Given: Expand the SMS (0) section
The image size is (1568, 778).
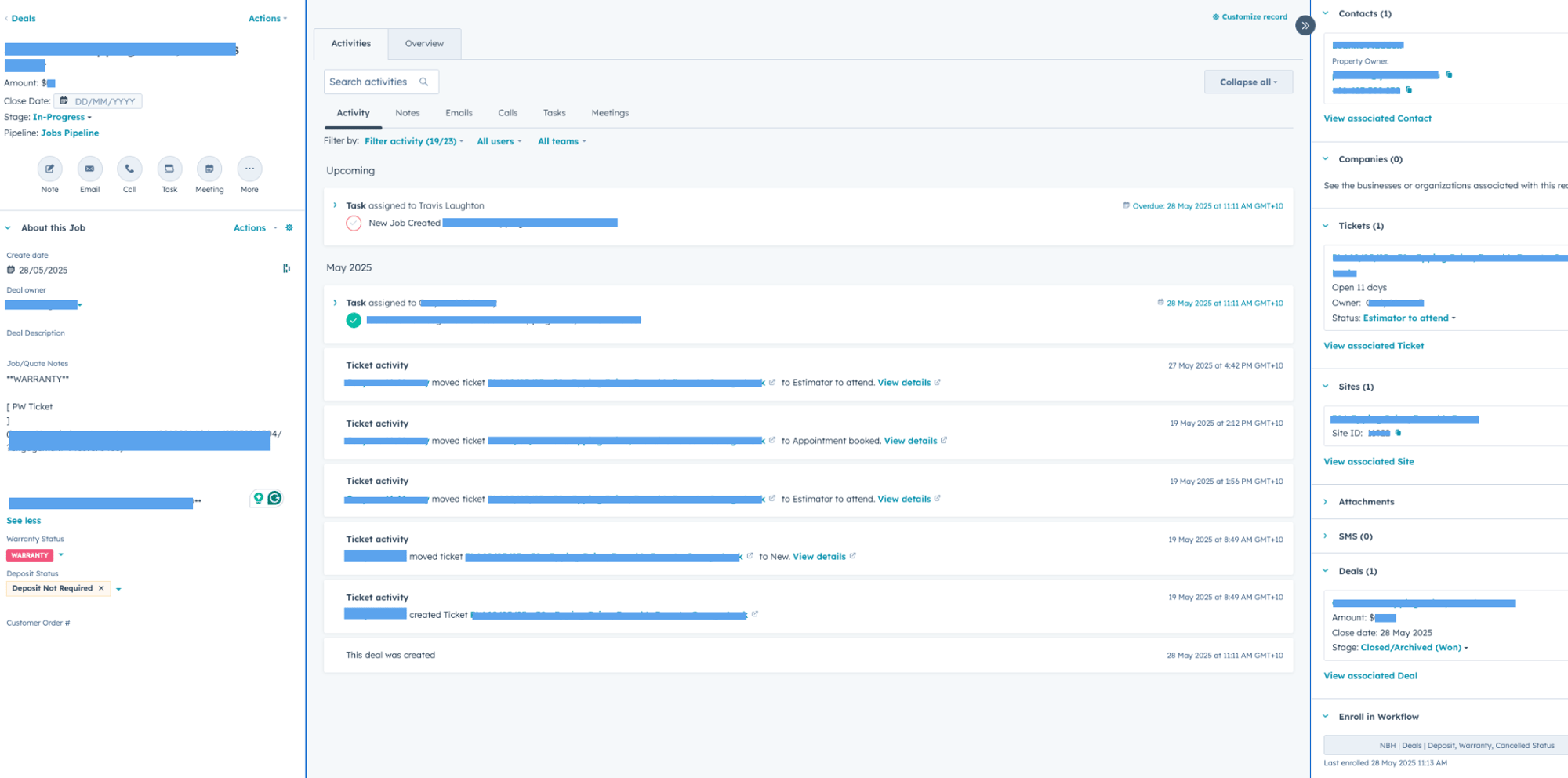Looking at the screenshot, I should [x=1326, y=536].
